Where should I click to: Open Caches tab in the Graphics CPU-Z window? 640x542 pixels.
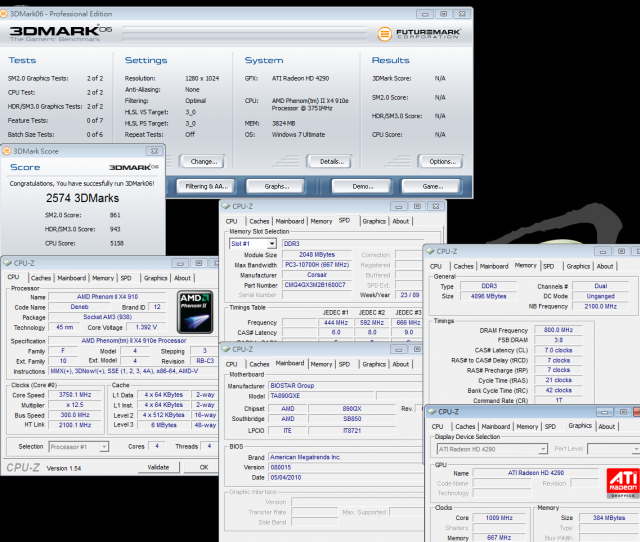465,426
